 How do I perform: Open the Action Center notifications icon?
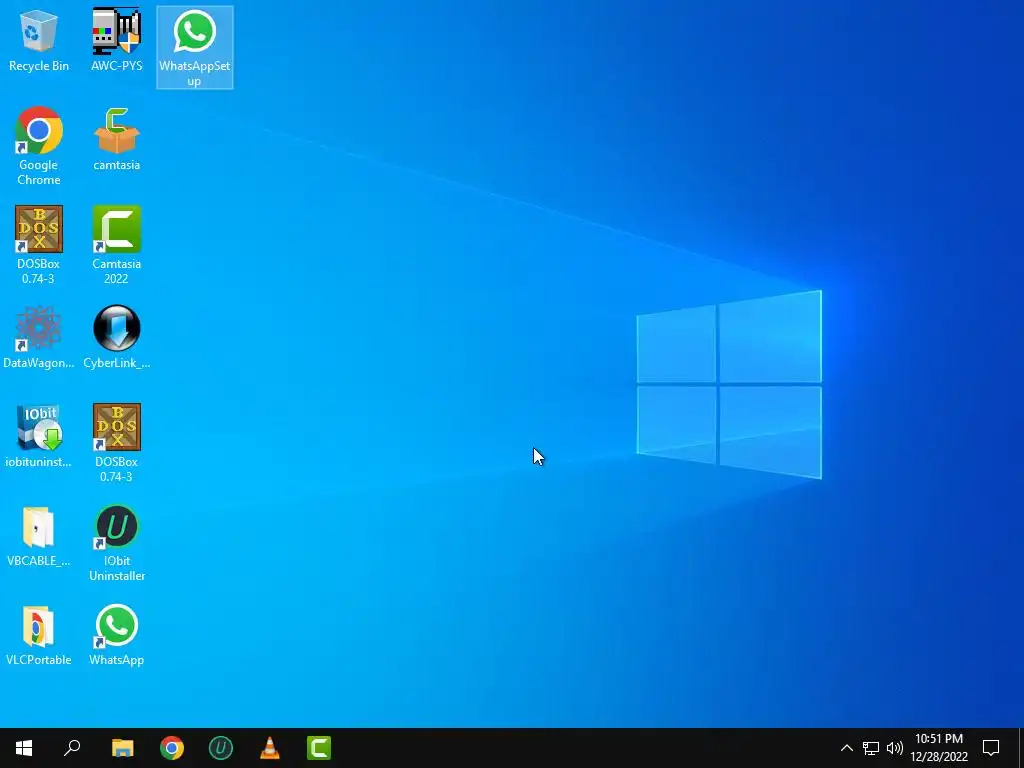(991, 748)
